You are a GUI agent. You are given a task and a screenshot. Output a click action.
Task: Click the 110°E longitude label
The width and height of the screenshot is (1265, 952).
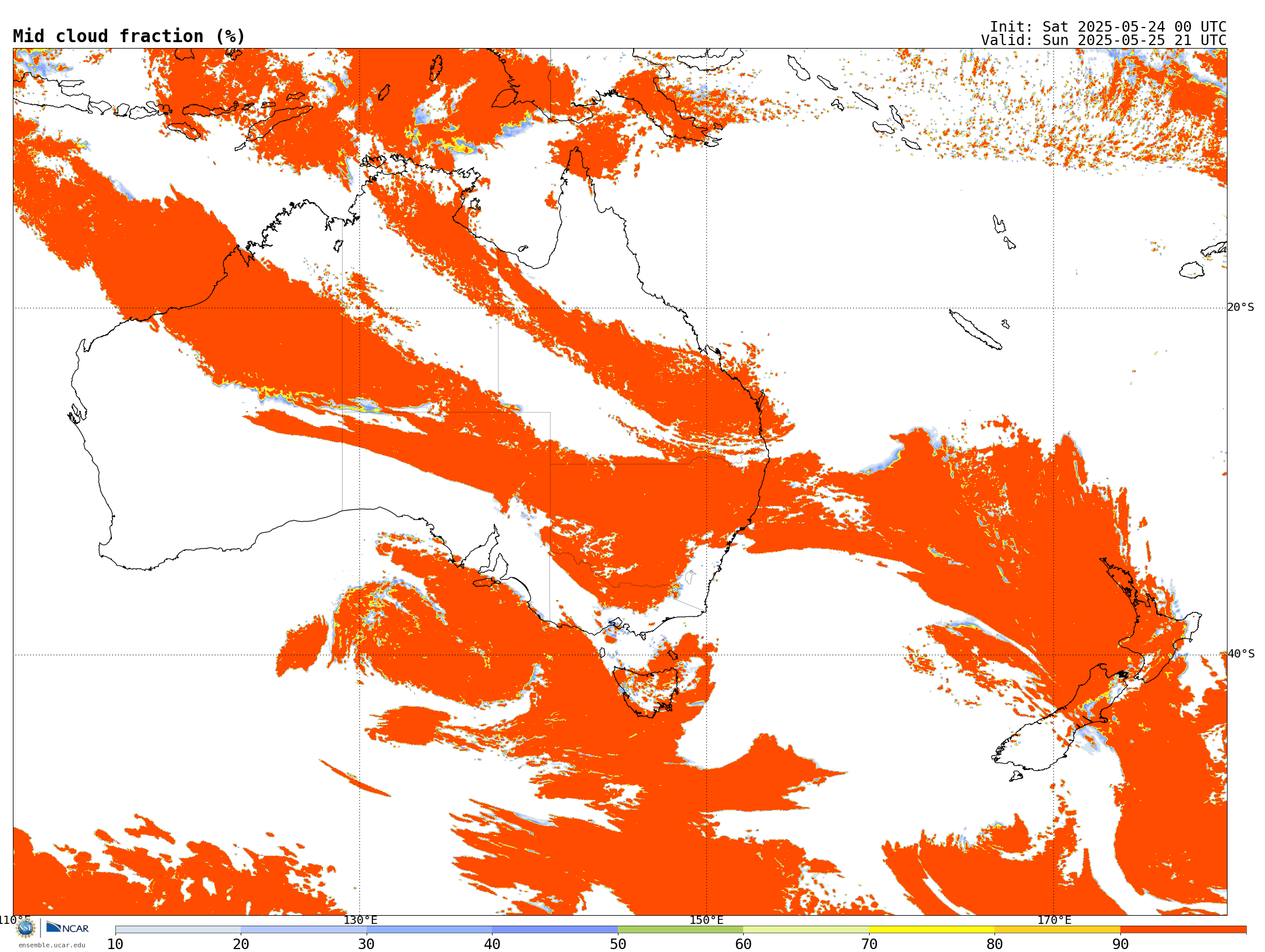click(15, 920)
